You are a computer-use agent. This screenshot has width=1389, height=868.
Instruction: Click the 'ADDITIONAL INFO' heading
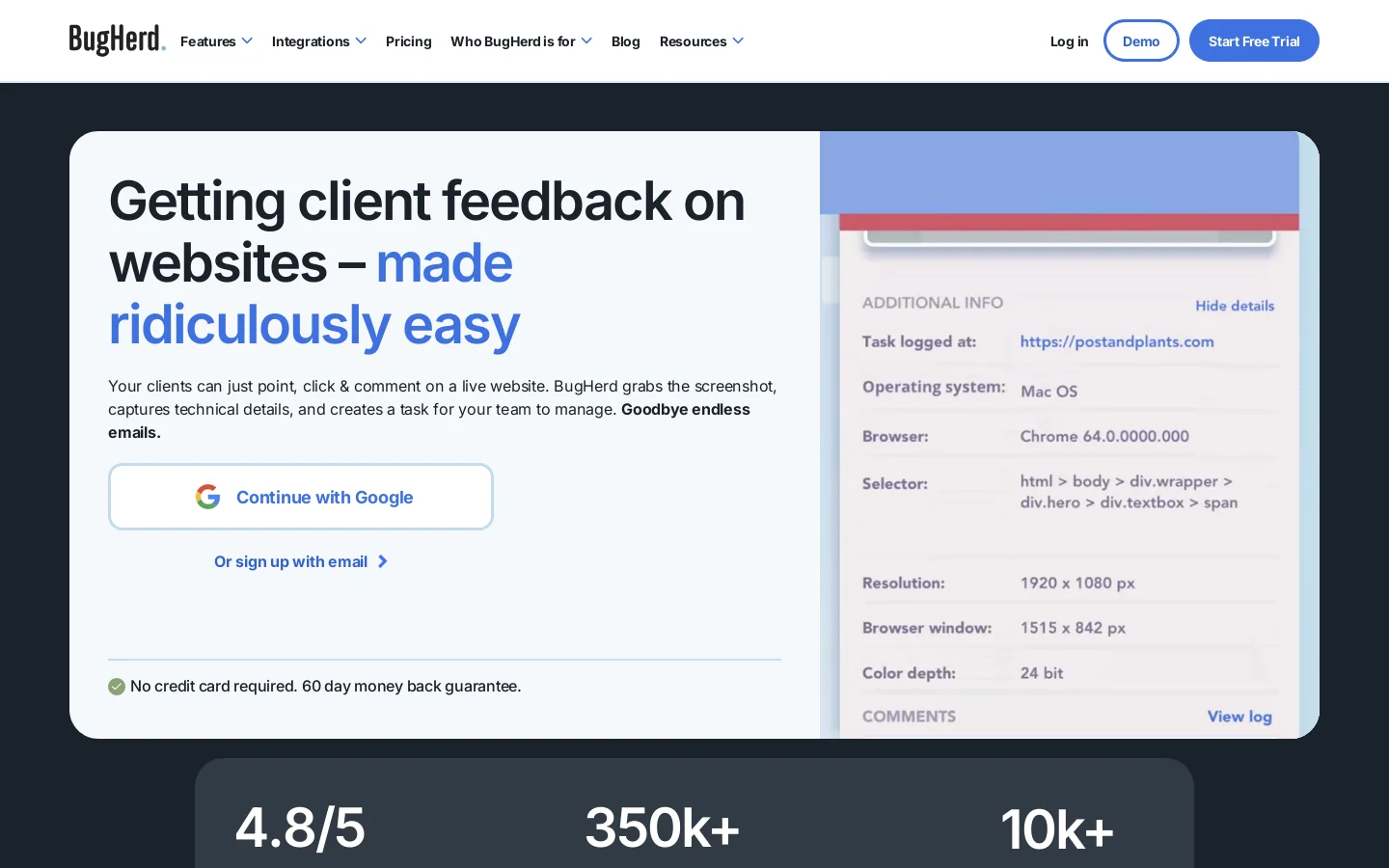tap(933, 303)
